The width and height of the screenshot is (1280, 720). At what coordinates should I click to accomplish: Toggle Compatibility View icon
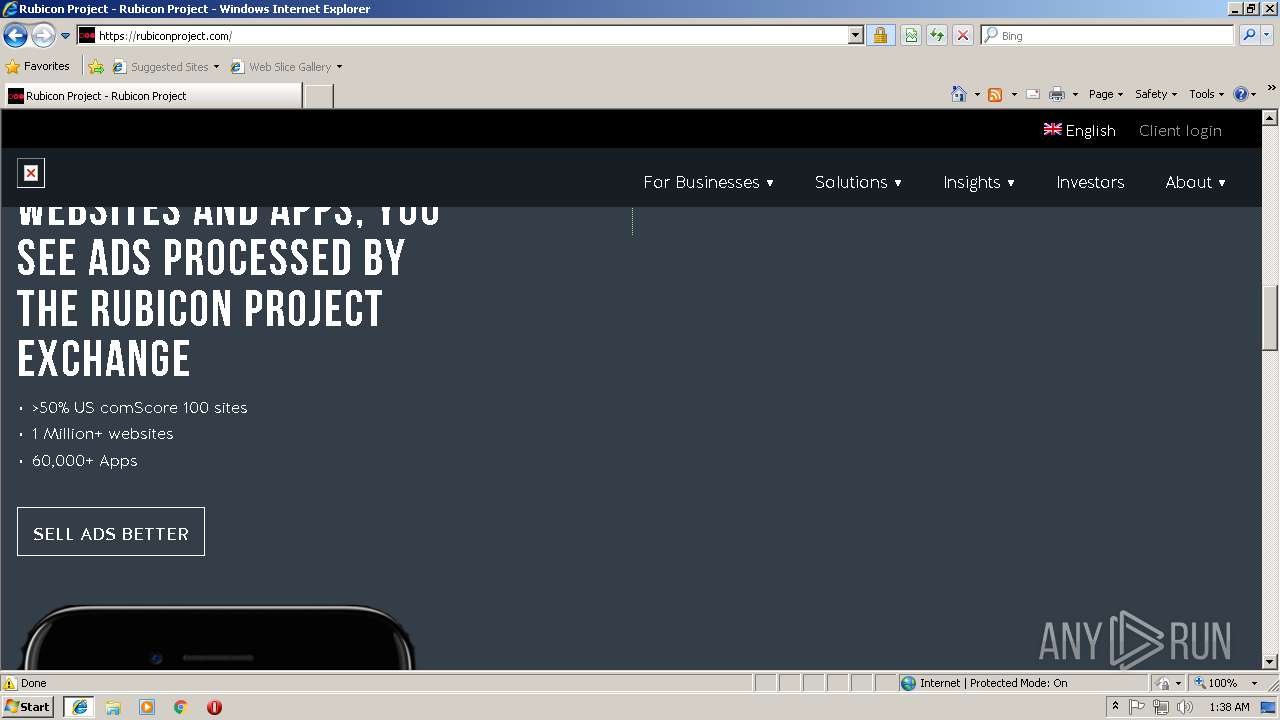pos(911,35)
